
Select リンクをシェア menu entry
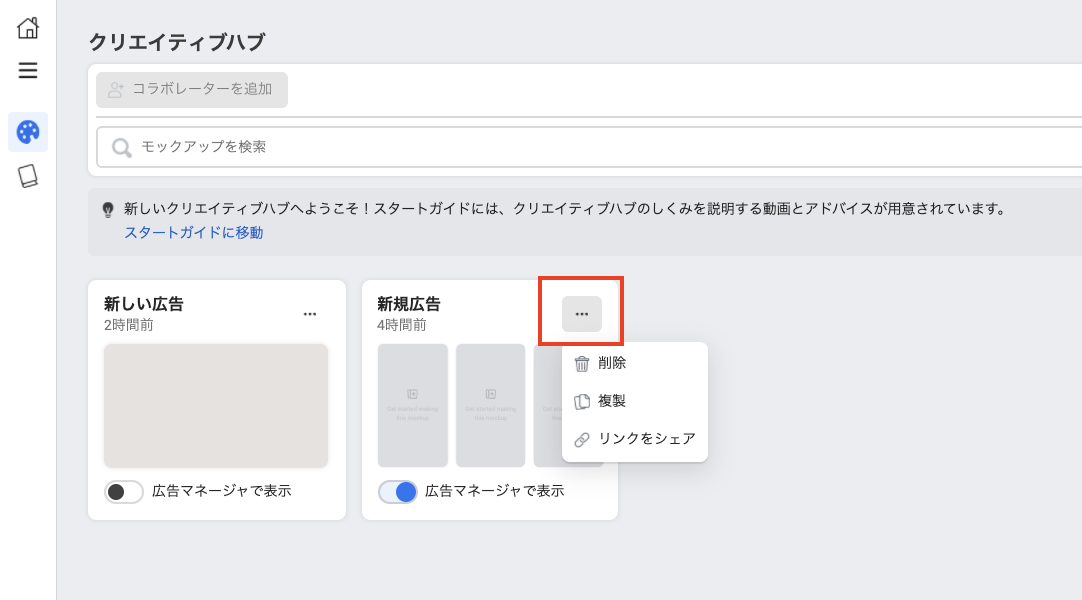[646, 439]
